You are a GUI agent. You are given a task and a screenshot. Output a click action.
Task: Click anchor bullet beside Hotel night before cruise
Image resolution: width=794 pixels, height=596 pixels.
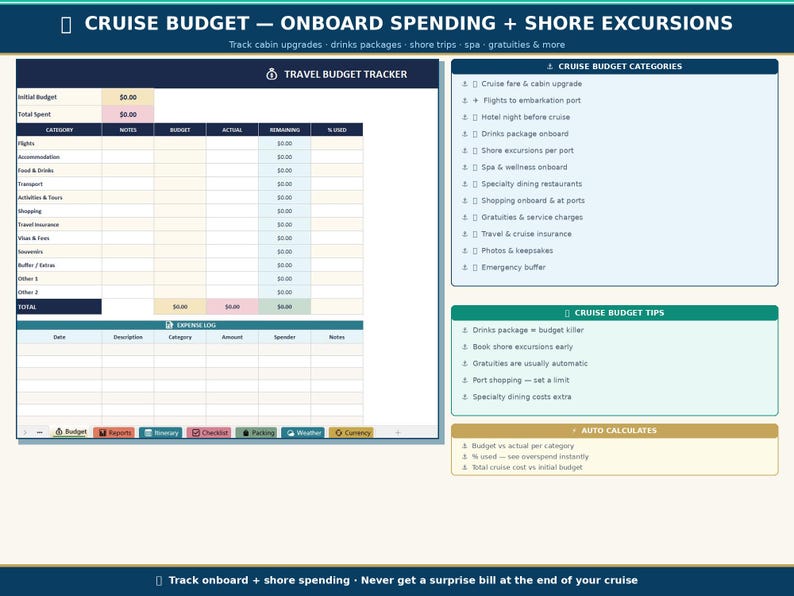click(465, 117)
